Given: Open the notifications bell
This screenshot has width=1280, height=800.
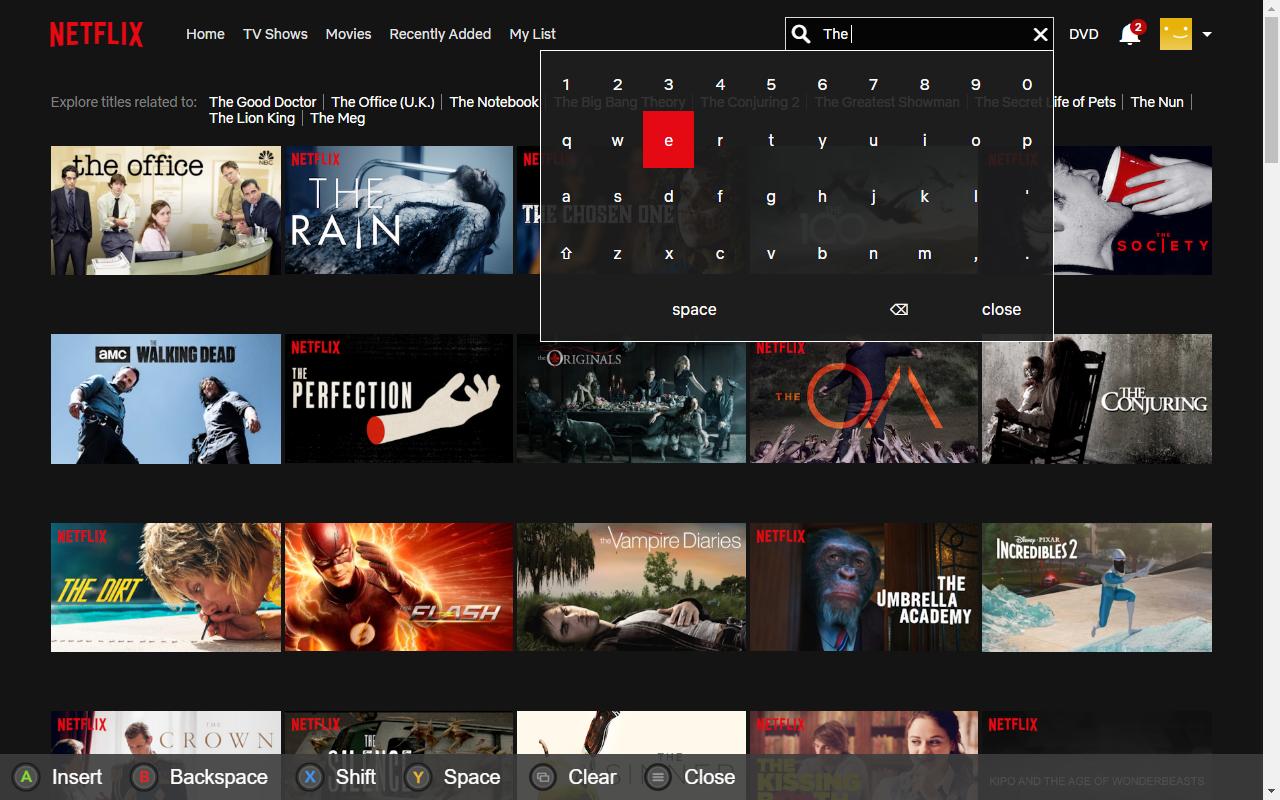Looking at the screenshot, I should pyautogui.click(x=1130, y=34).
